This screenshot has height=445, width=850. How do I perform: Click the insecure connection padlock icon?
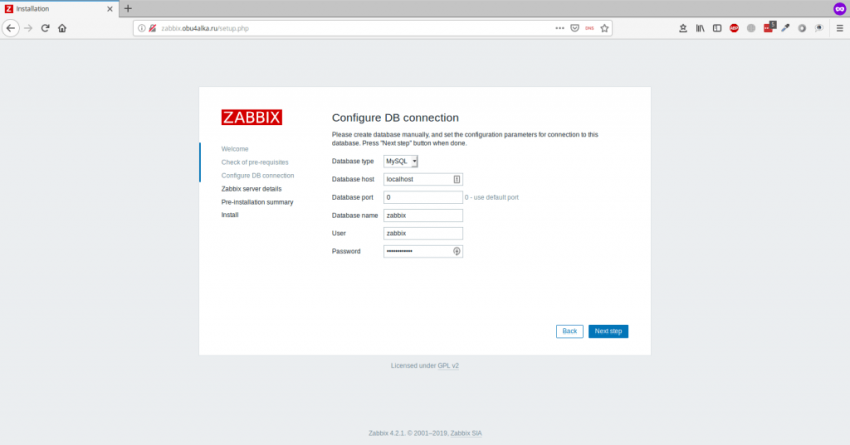pyautogui.click(x=152, y=28)
